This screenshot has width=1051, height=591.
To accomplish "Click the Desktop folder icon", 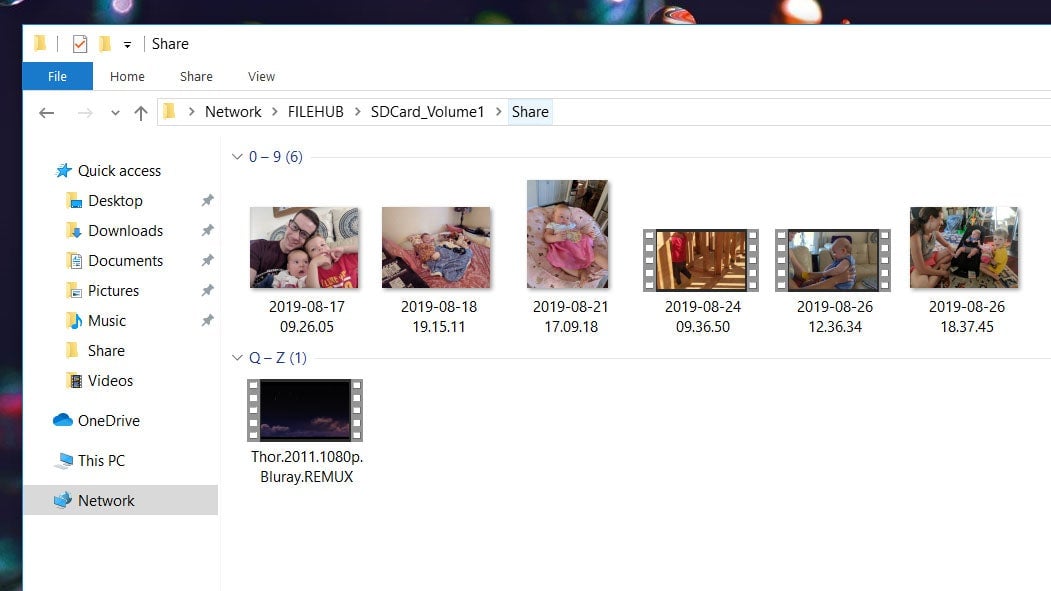I will click(x=74, y=200).
